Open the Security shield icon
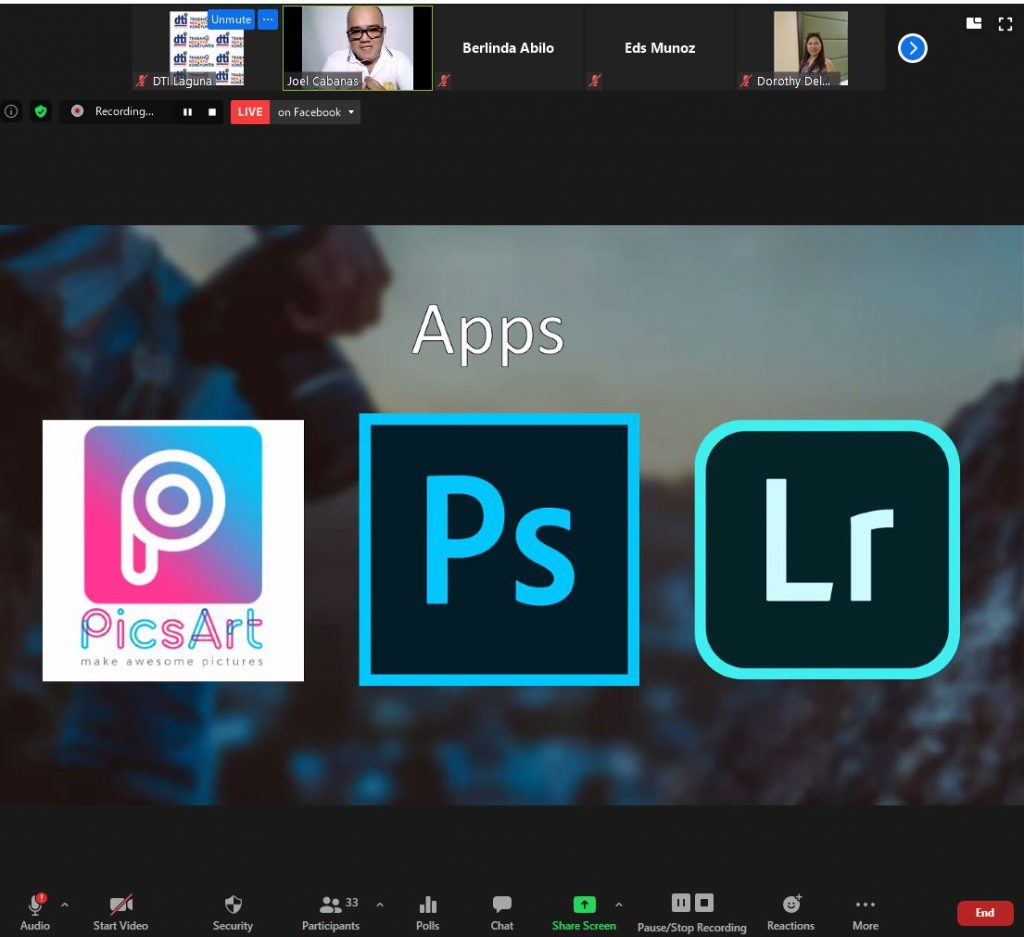Screen dimensions: 1024x937 click(233, 905)
